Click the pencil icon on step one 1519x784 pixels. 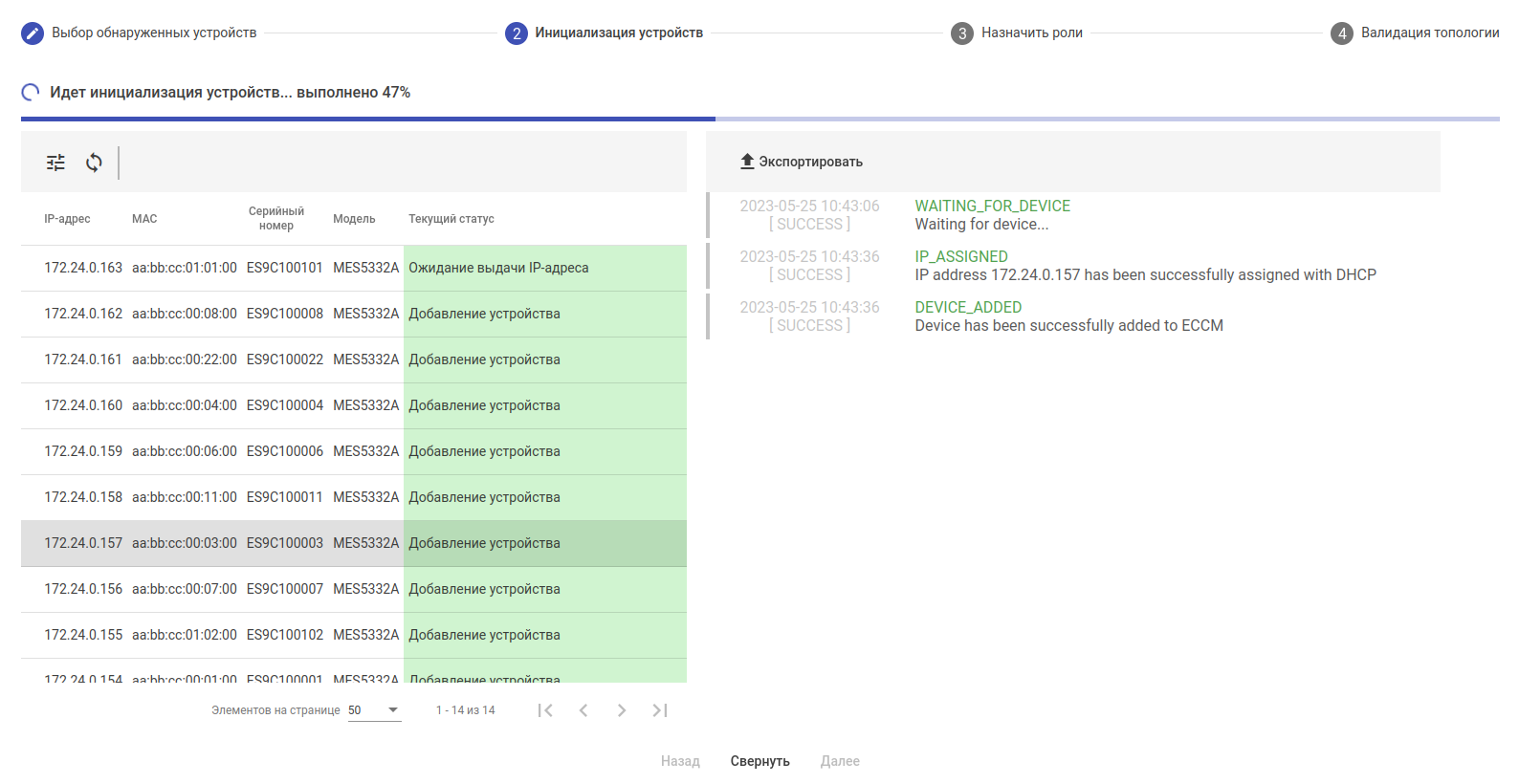[x=33, y=33]
